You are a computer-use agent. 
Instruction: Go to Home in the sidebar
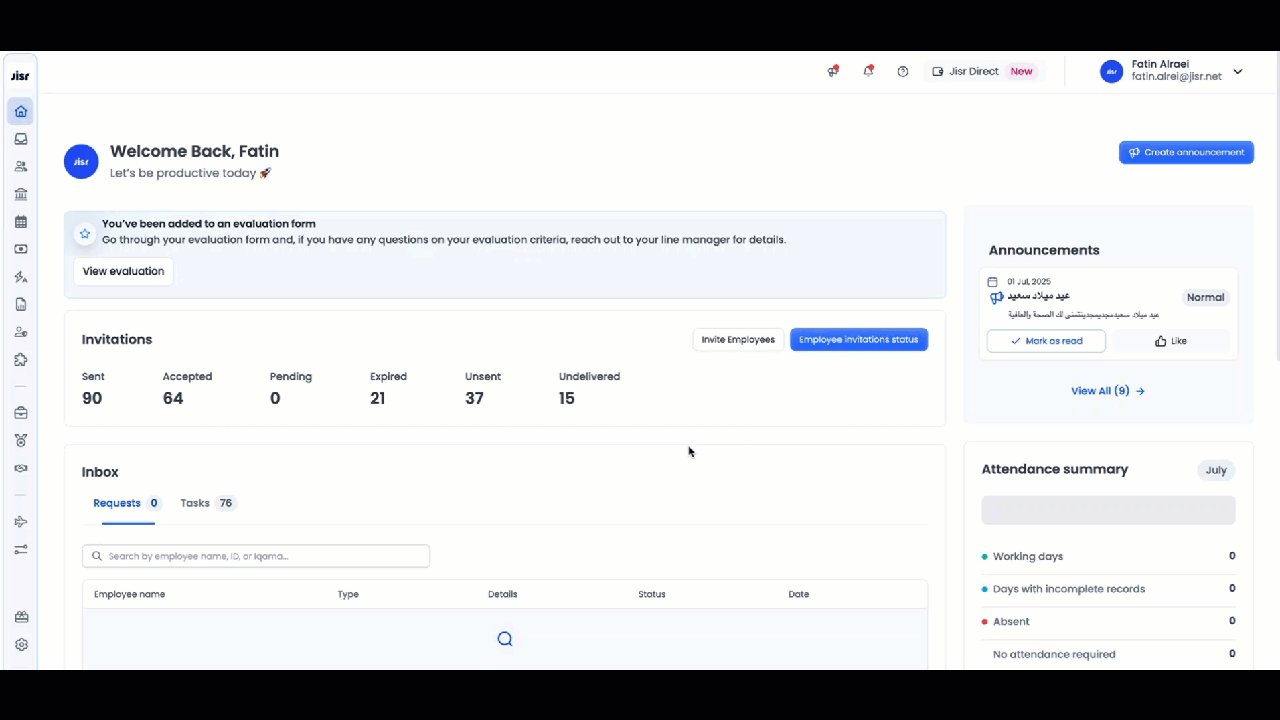[21, 111]
